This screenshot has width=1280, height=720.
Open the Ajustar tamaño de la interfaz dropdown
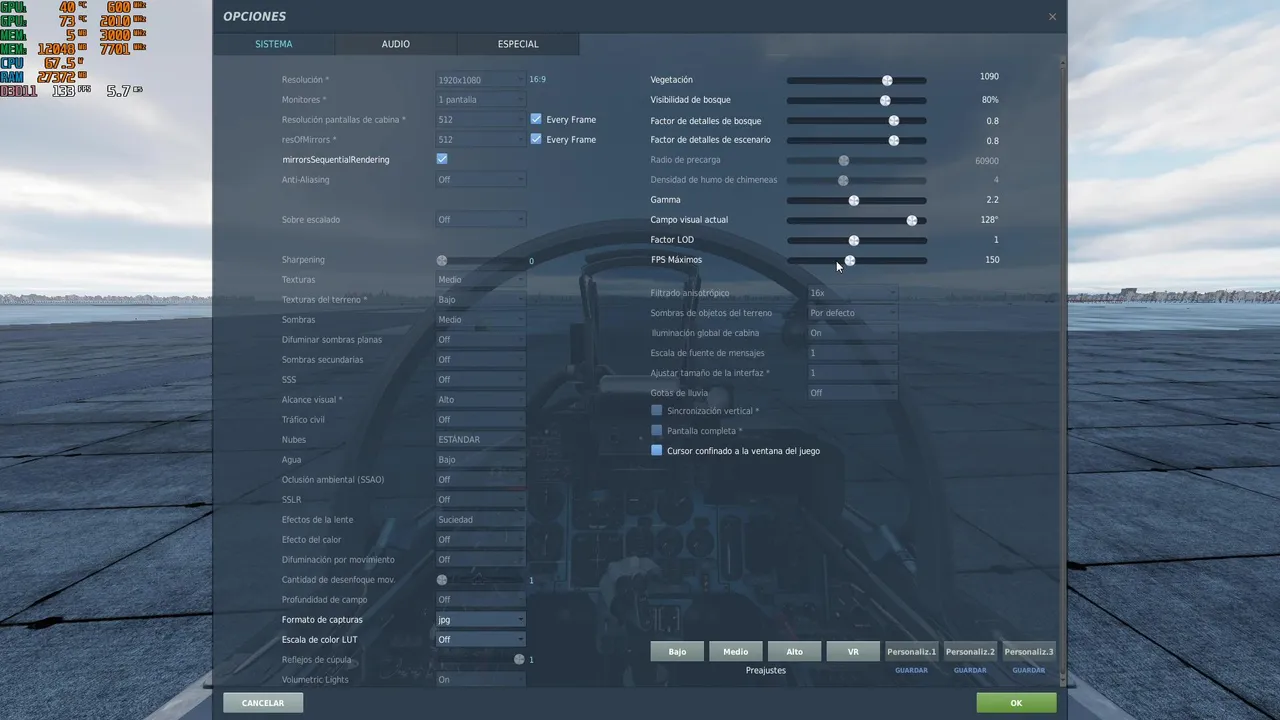pos(852,373)
